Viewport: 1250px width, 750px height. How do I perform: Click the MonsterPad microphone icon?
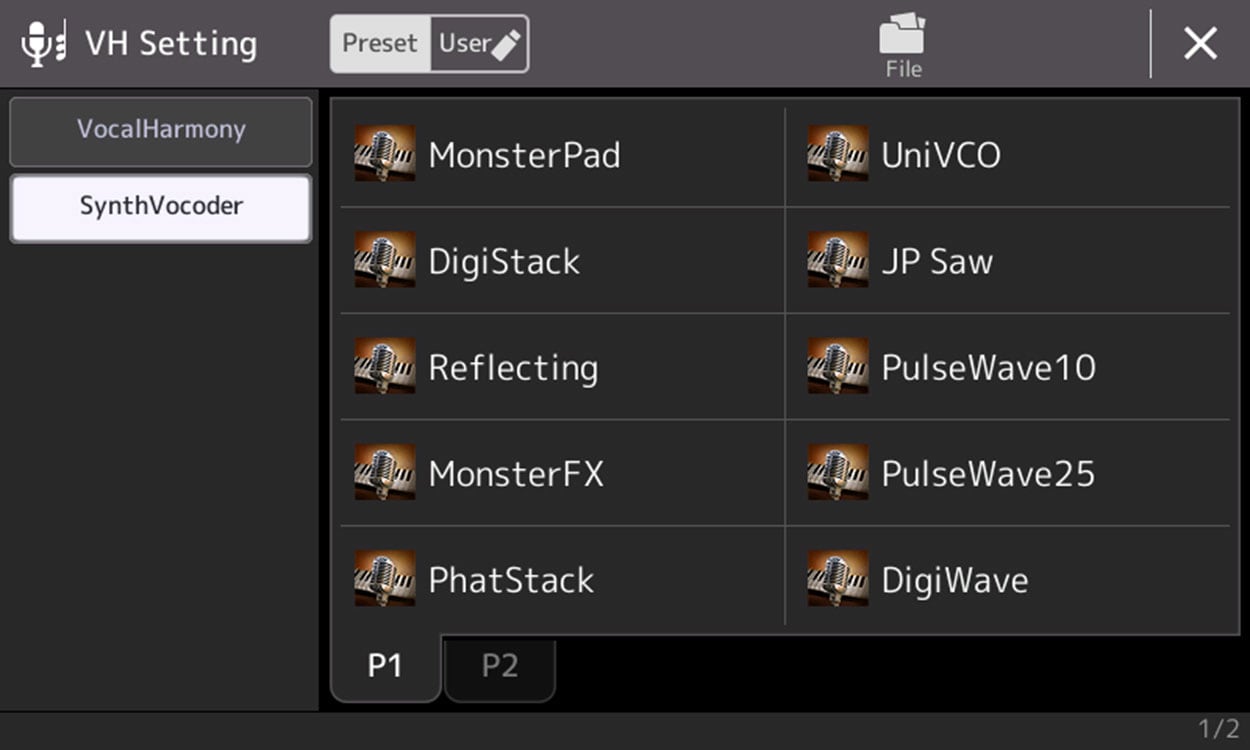click(x=385, y=154)
